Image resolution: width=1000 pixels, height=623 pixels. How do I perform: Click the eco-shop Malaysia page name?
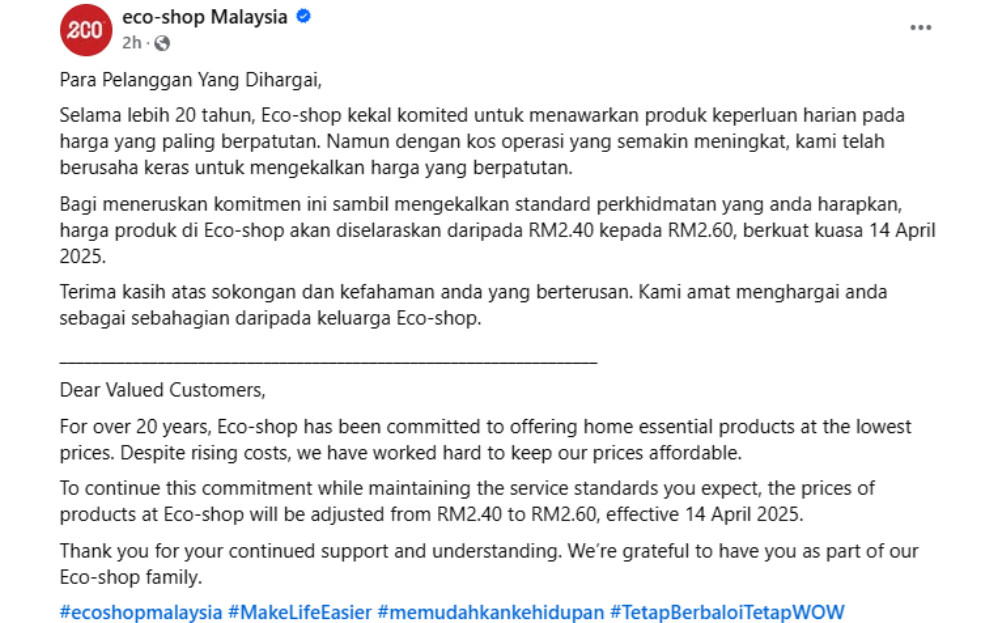[205, 17]
